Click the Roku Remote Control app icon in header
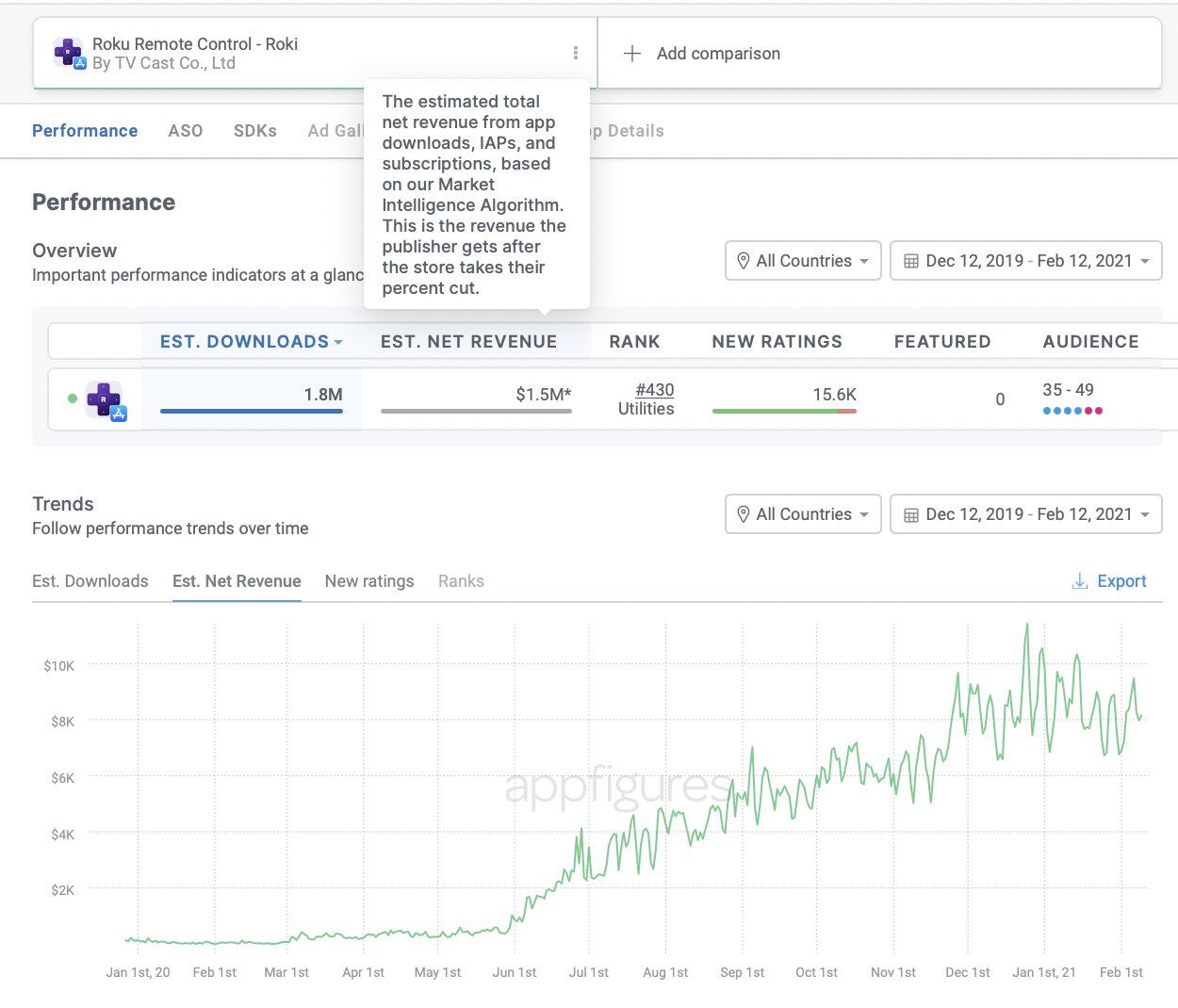This screenshot has width=1178, height=1008. (x=70, y=53)
